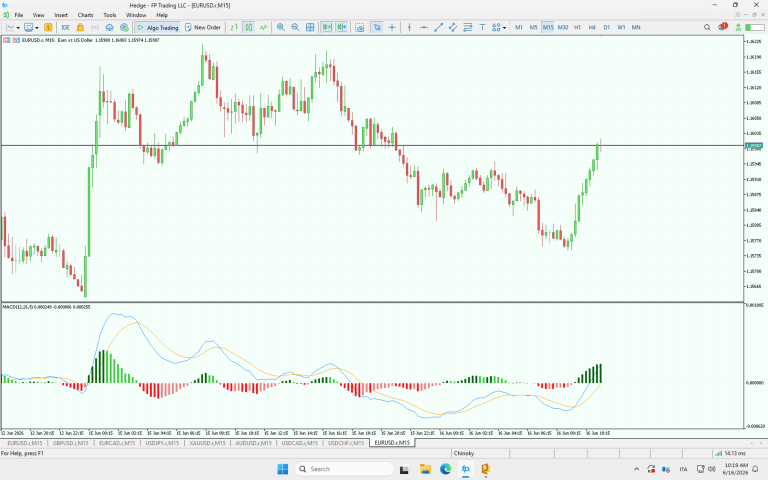
Task: Expand the chart type dropdown arrow
Action: pos(18,28)
